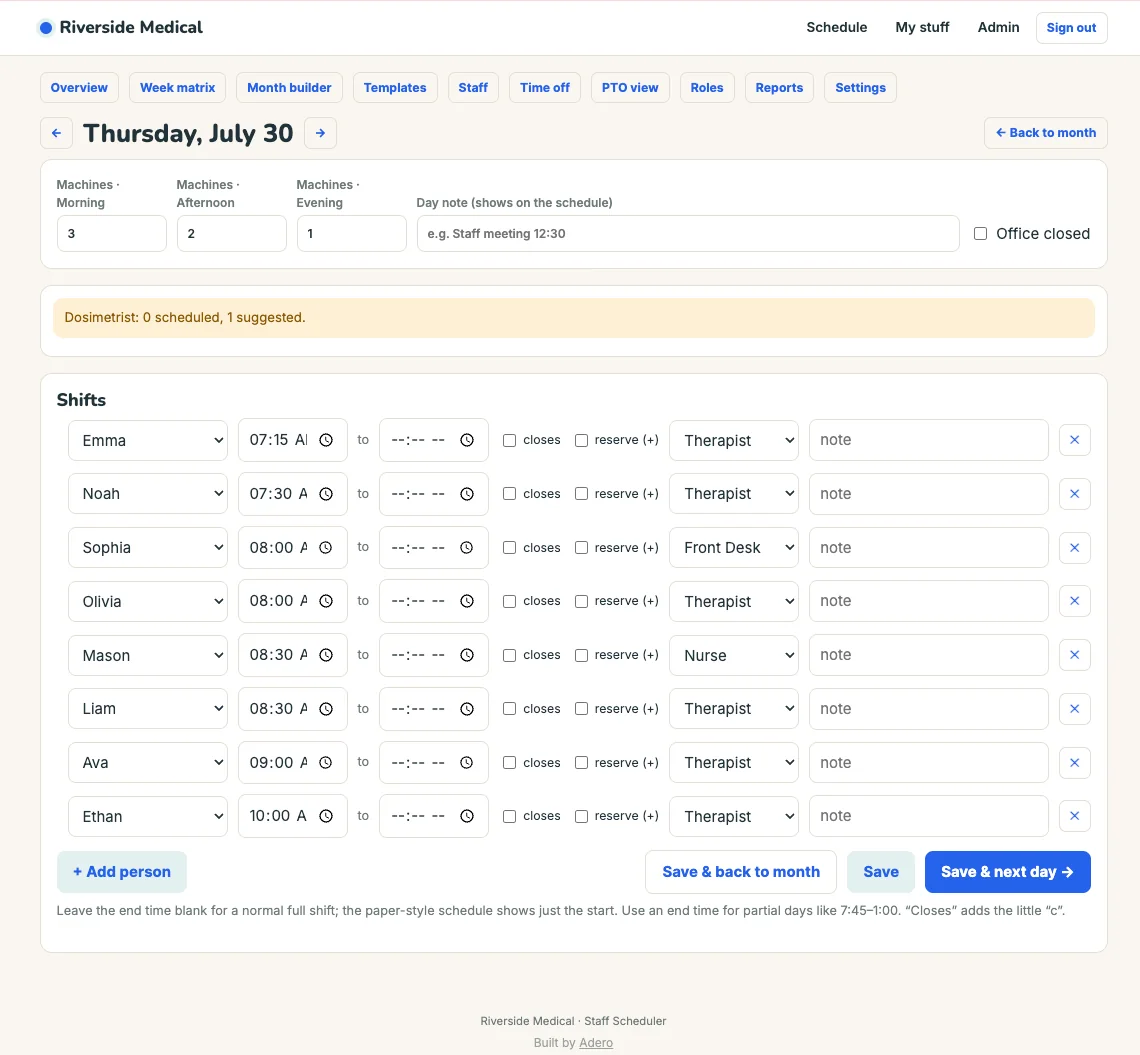Open the Month builder tab
The height and width of the screenshot is (1055, 1140).
tap(289, 87)
